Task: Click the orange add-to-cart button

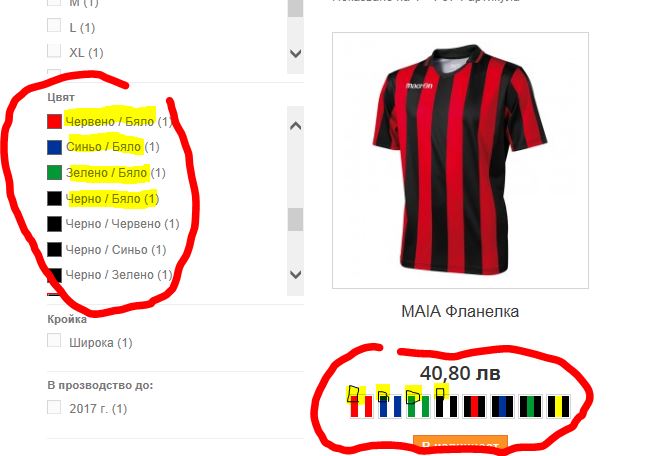Action: [x=461, y=445]
